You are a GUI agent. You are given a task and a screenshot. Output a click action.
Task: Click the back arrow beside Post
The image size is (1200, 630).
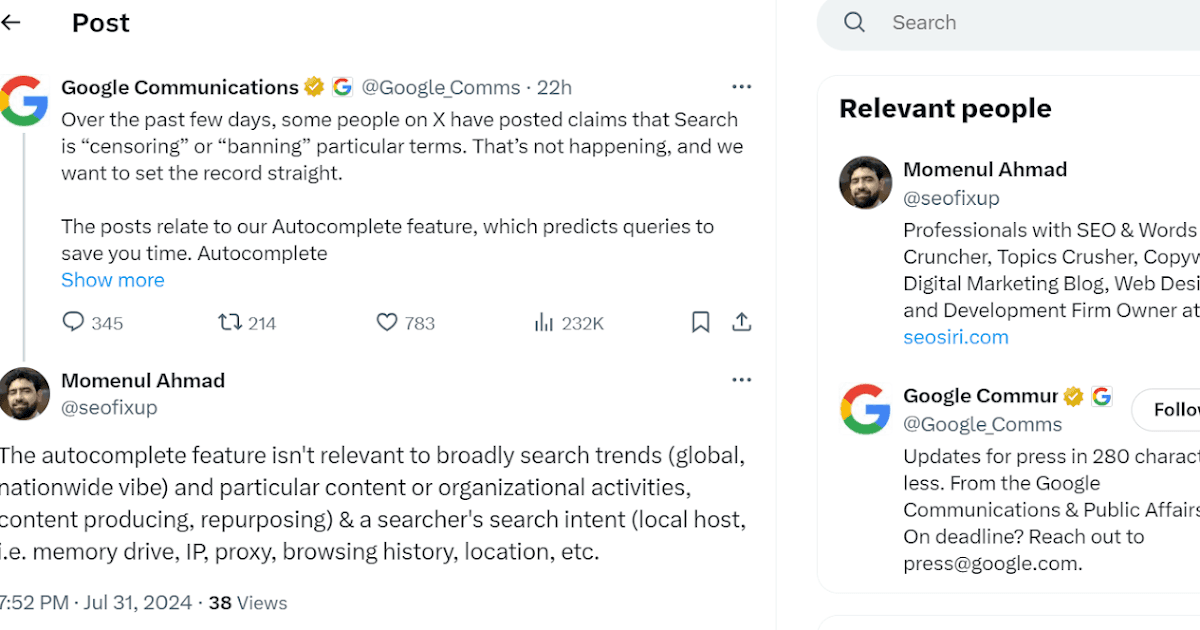(x=11, y=22)
